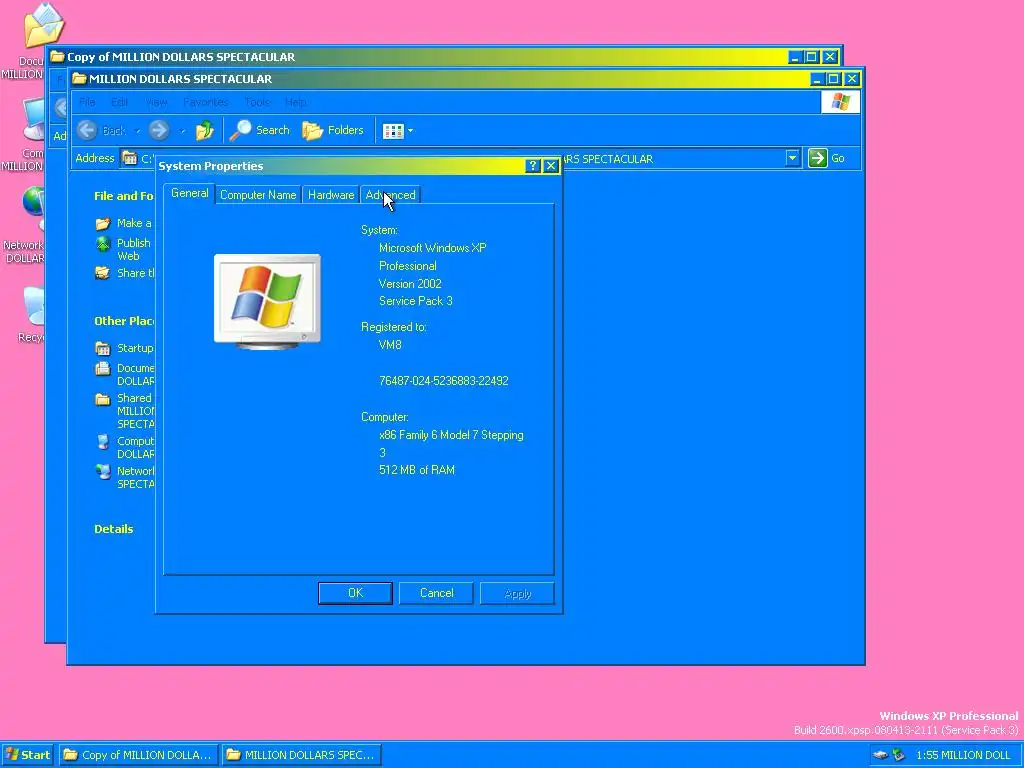The image size is (1024, 768).
Task: Click the Go button next to address bar
Action: pos(827,158)
